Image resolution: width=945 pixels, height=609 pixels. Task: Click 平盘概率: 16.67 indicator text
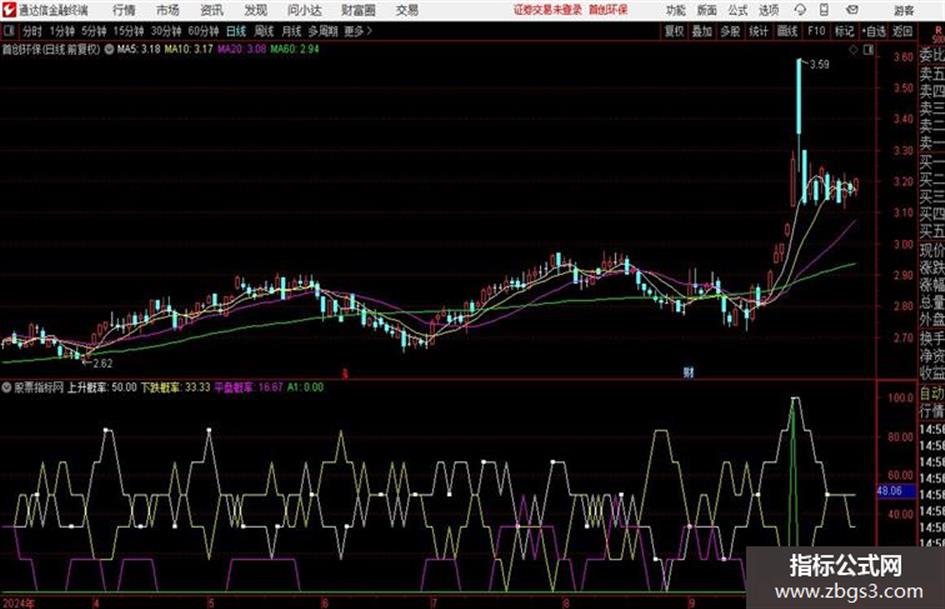[248, 388]
